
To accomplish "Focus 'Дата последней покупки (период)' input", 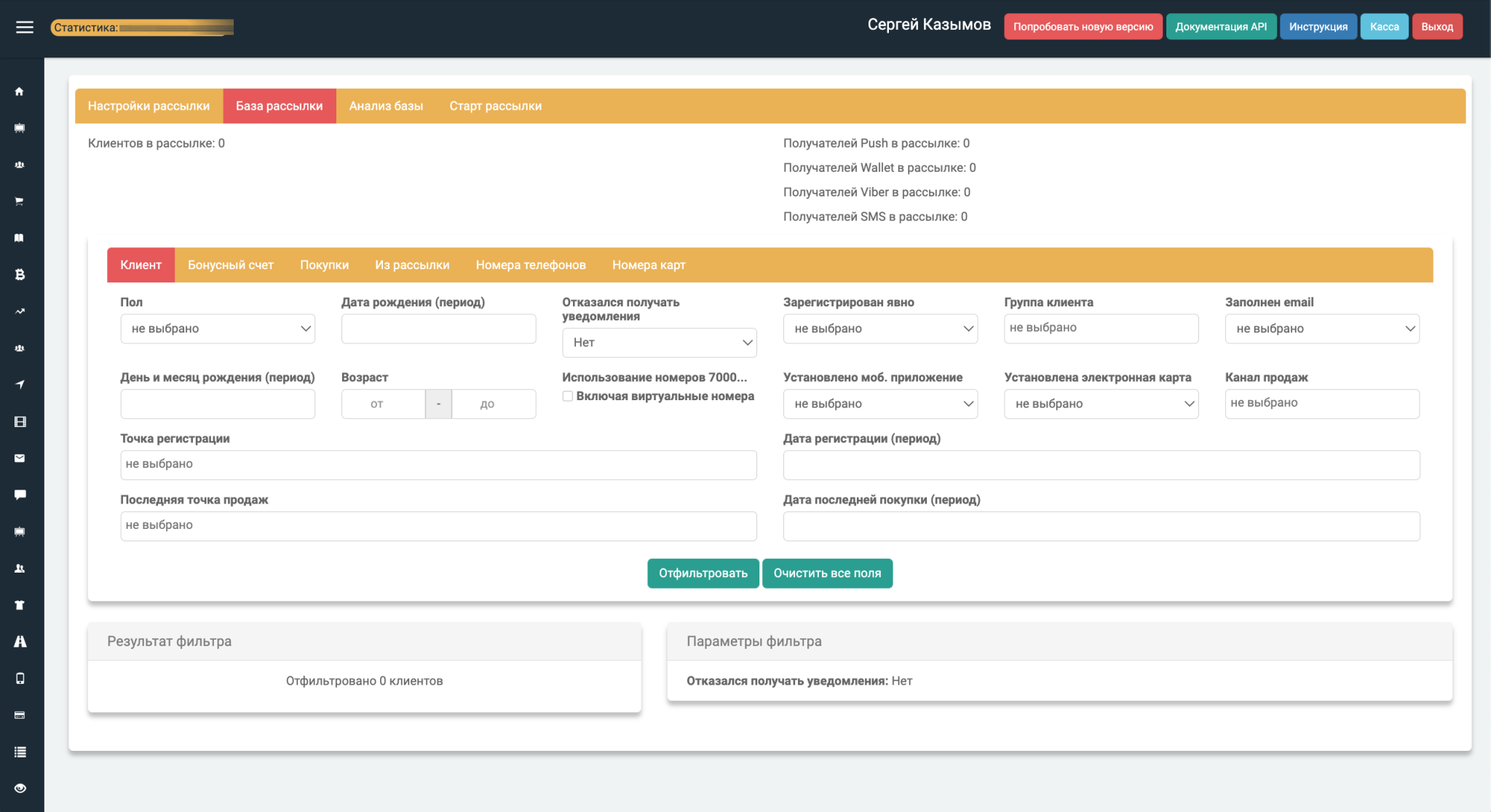I will coord(1102,526).
